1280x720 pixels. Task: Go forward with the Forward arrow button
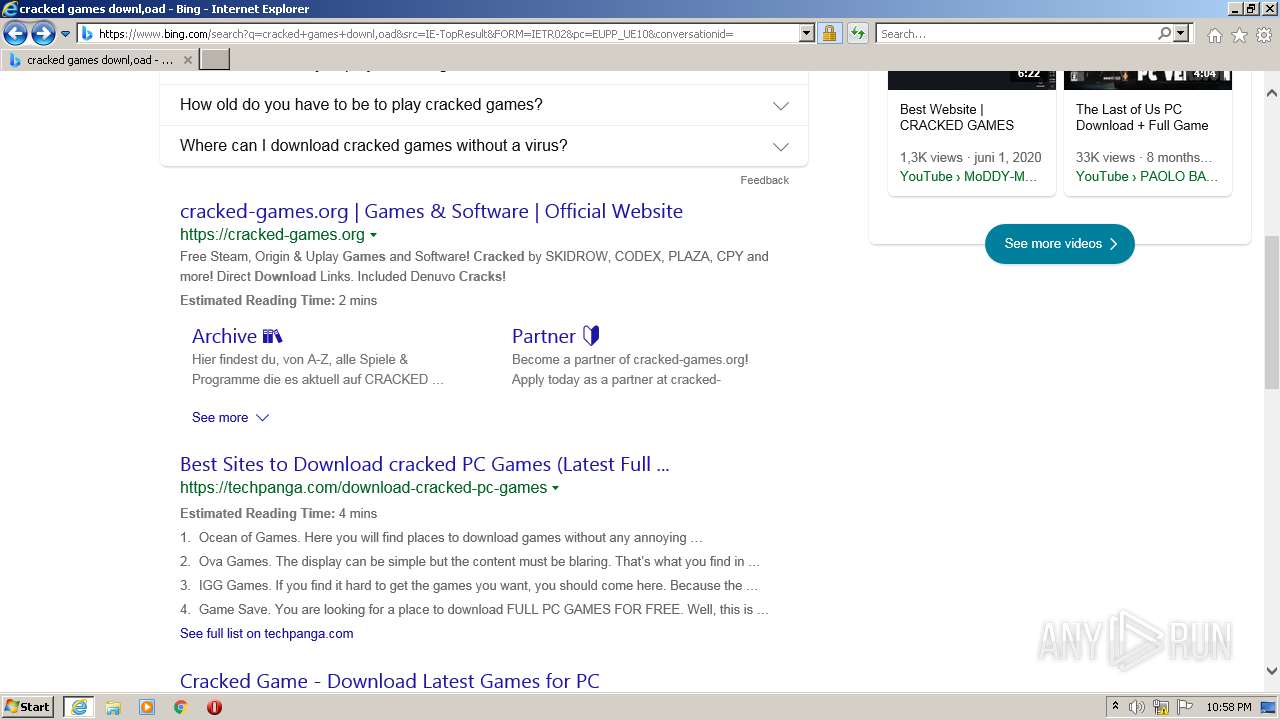43,34
